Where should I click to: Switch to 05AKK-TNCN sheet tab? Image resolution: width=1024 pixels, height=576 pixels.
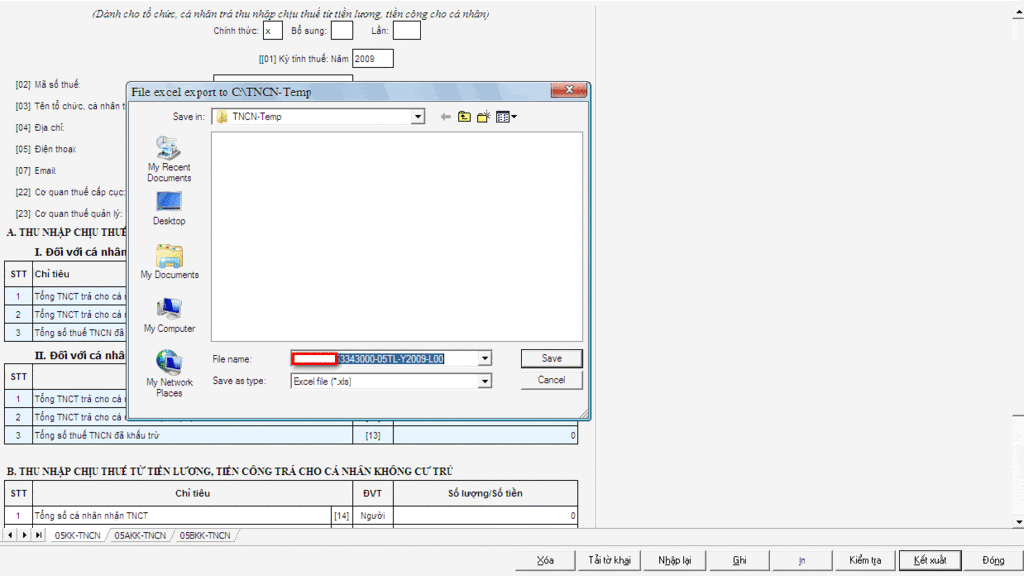[140, 536]
